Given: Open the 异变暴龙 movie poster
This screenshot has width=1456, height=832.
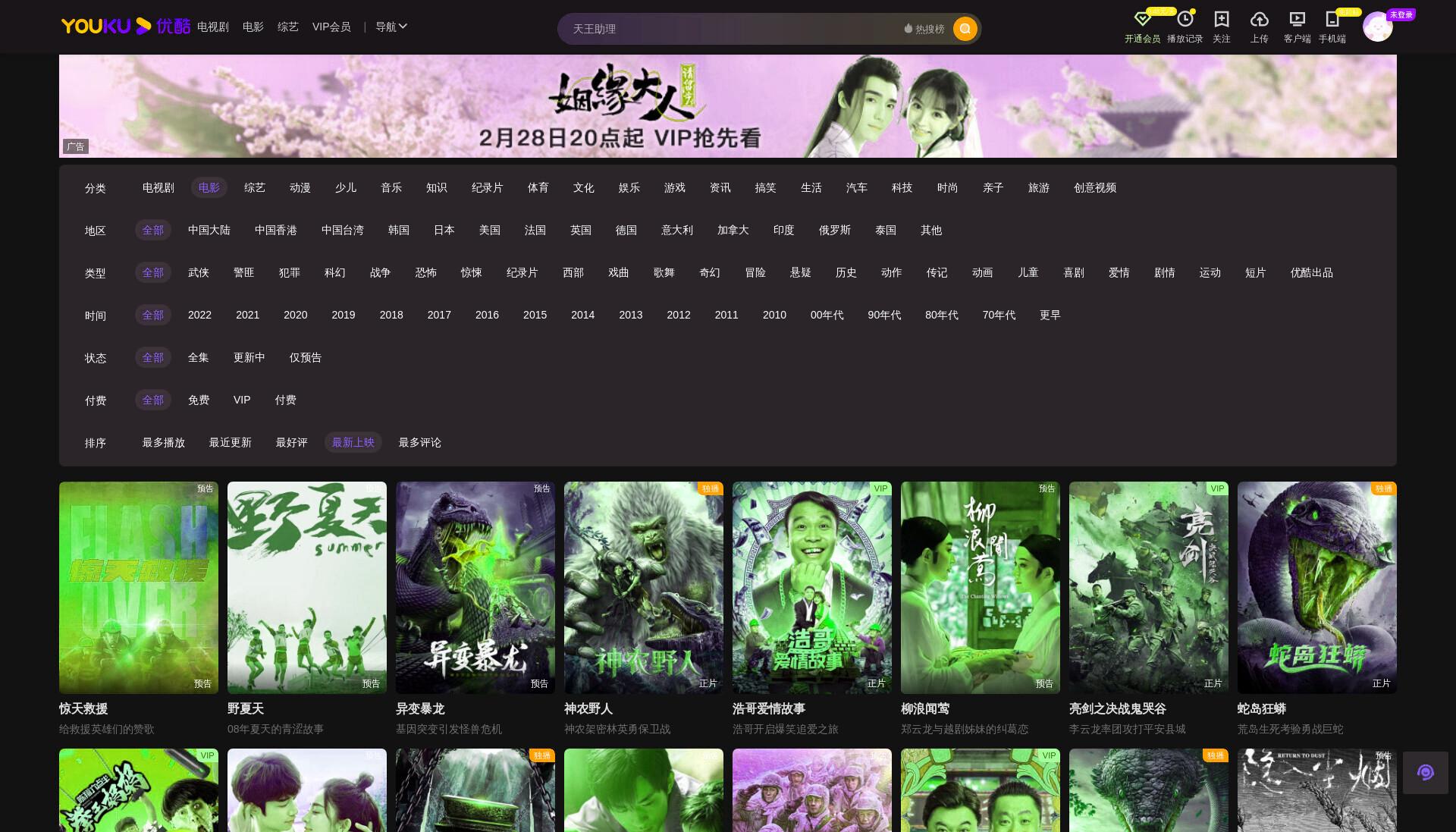Looking at the screenshot, I should [475, 587].
